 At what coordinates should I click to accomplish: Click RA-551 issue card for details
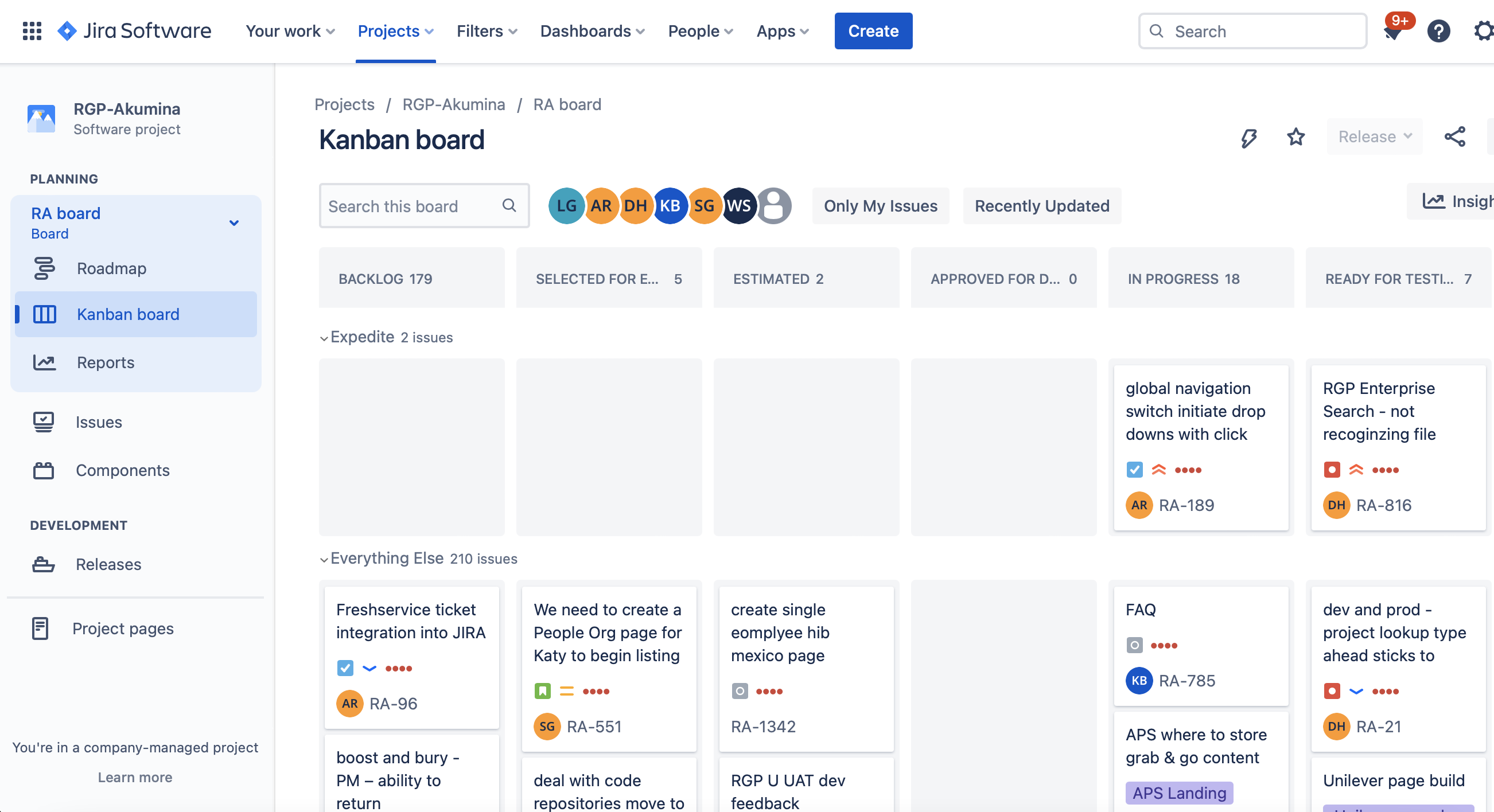click(608, 665)
